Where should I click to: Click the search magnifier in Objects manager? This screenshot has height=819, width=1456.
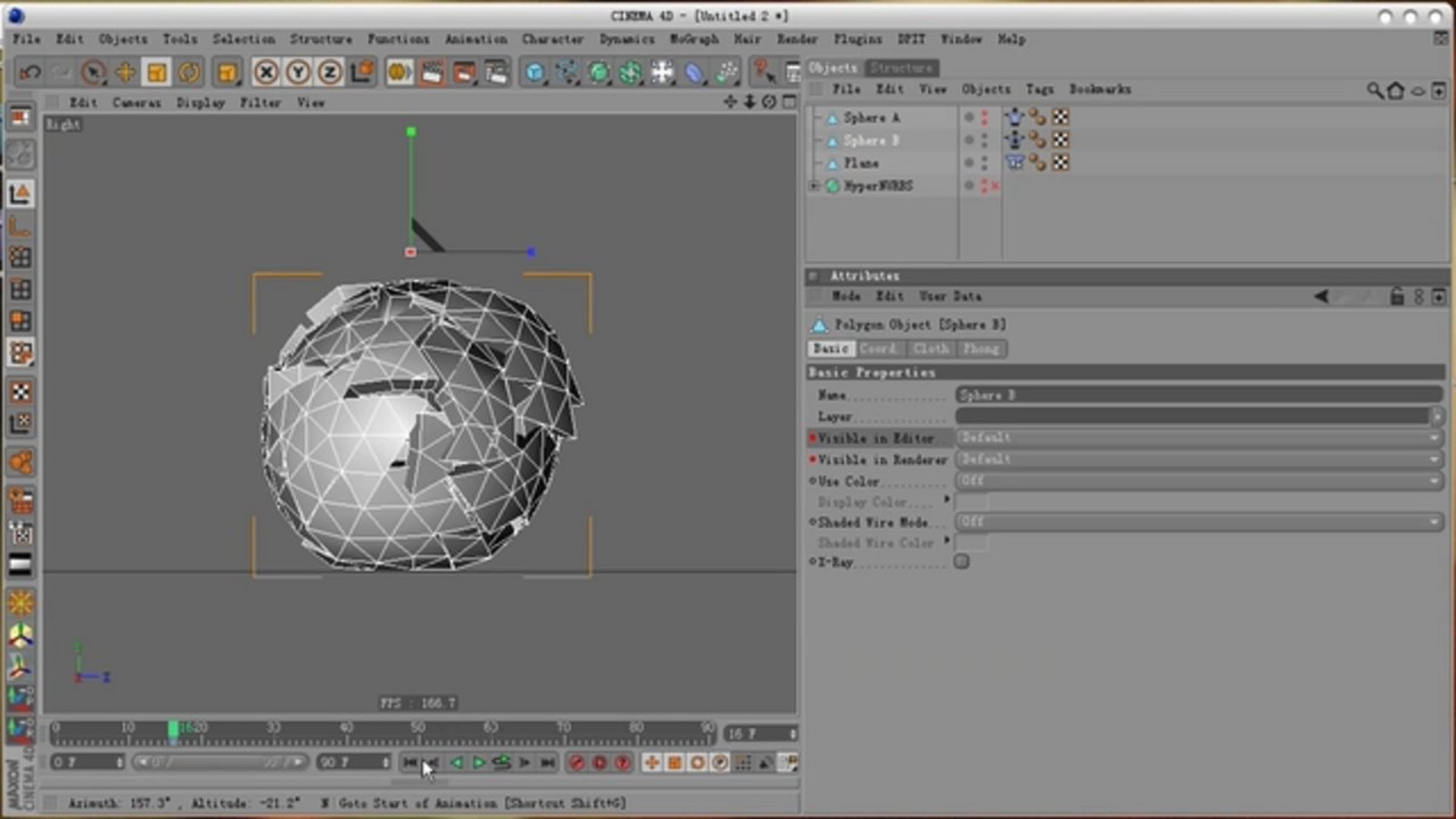click(1374, 91)
